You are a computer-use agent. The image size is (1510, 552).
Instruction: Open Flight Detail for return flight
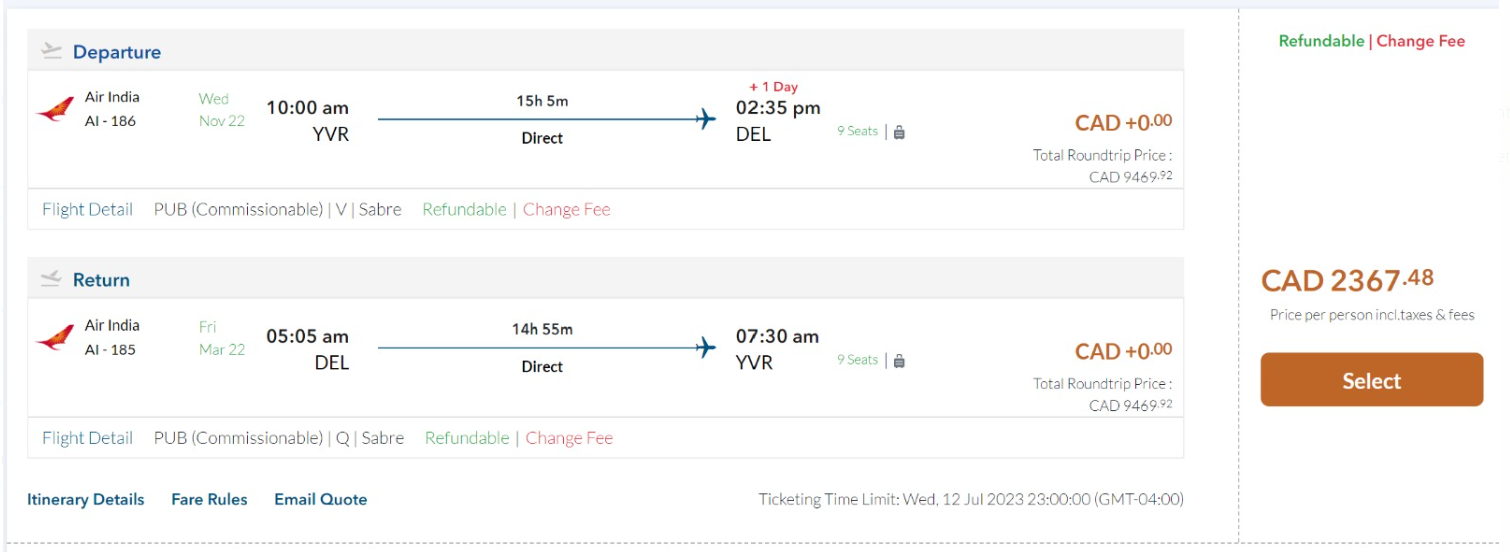(x=87, y=437)
